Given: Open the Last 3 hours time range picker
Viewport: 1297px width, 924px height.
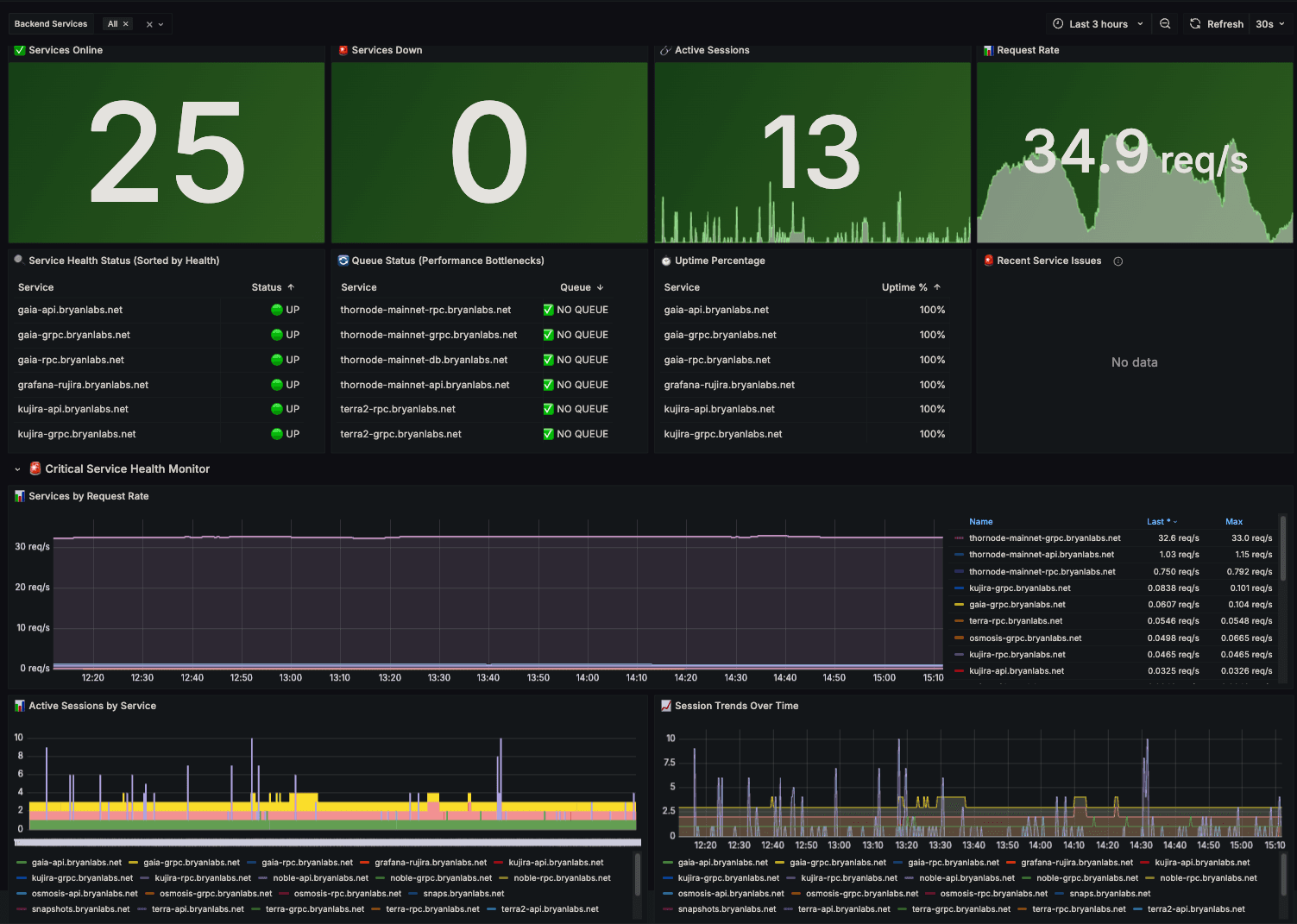Looking at the screenshot, I should pos(1098,24).
